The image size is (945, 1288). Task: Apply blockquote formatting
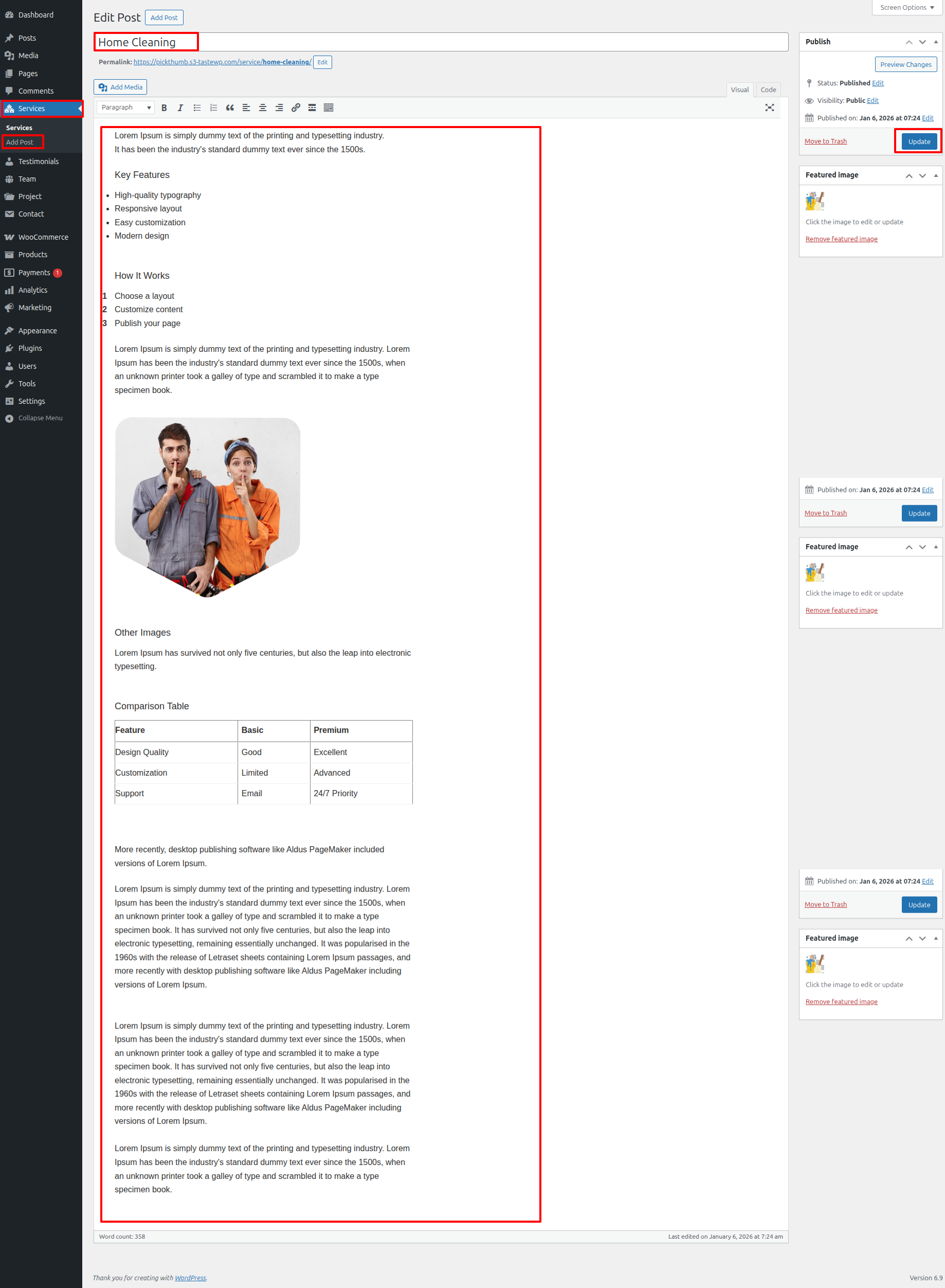click(230, 108)
